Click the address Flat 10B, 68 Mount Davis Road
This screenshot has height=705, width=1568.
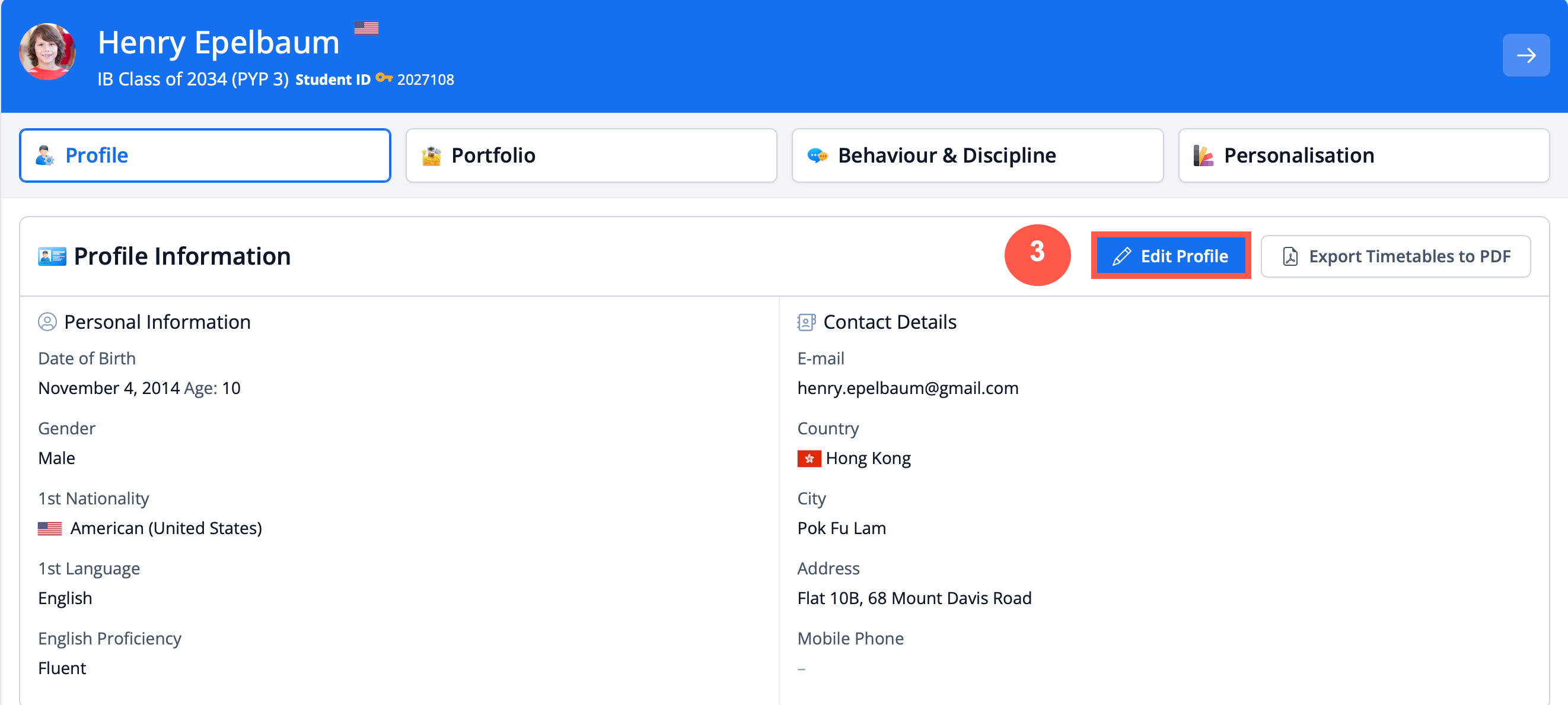(914, 598)
